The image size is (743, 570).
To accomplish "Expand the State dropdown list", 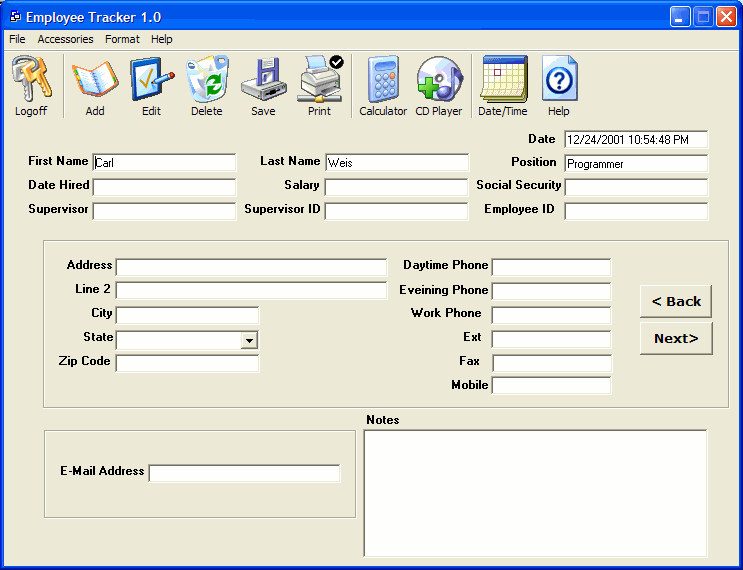I will tap(249, 341).
